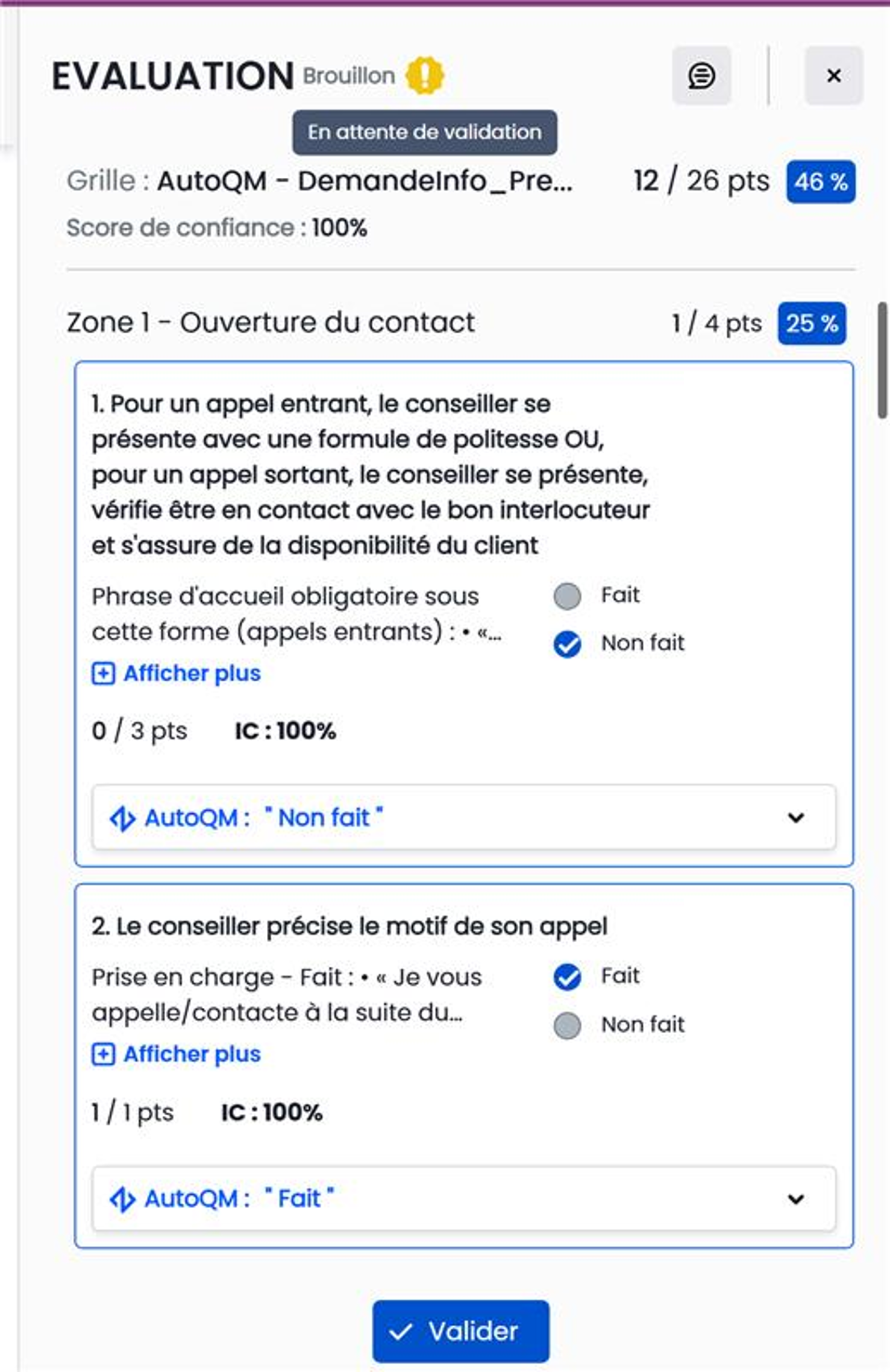Select "Non fait" radio for question 2
The width and height of the screenshot is (890, 1372).
[567, 1025]
